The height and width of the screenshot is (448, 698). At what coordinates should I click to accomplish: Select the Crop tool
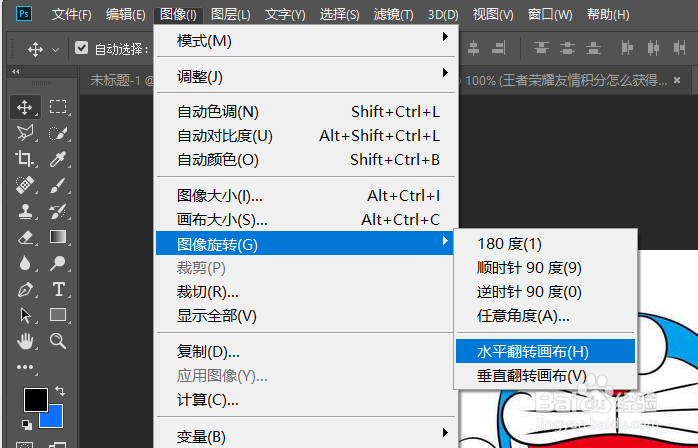pos(25,159)
